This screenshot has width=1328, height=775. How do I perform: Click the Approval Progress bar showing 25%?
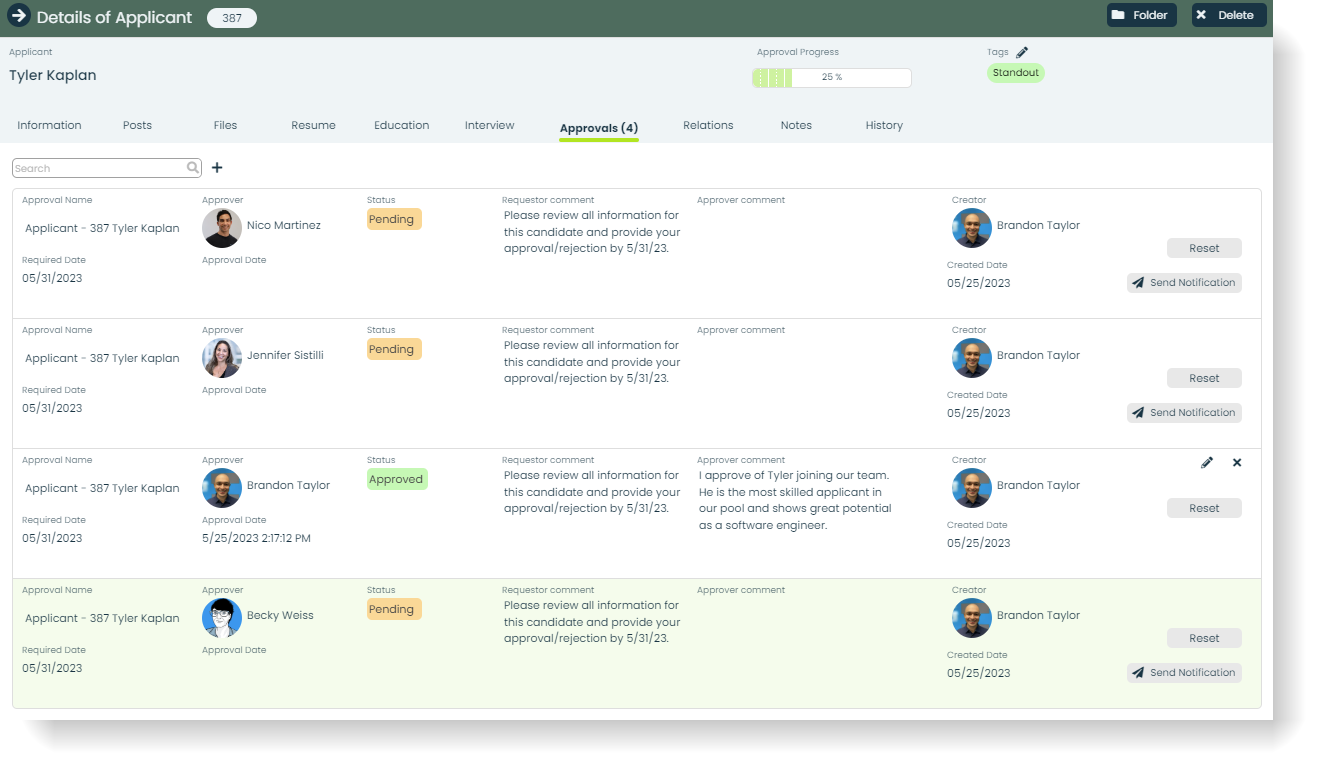click(831, 77)
